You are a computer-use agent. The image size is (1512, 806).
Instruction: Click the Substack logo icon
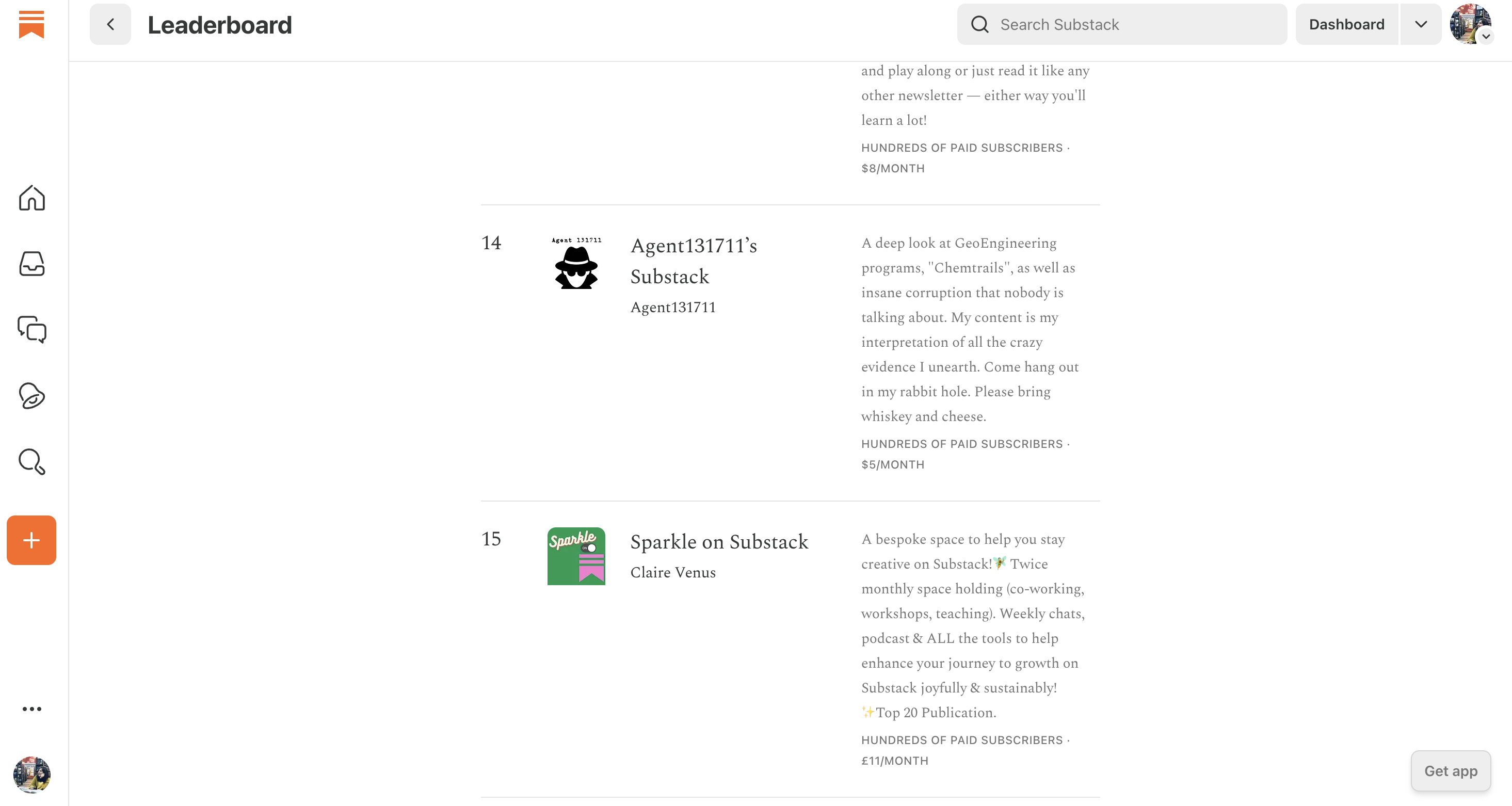(x=31, y=25)
